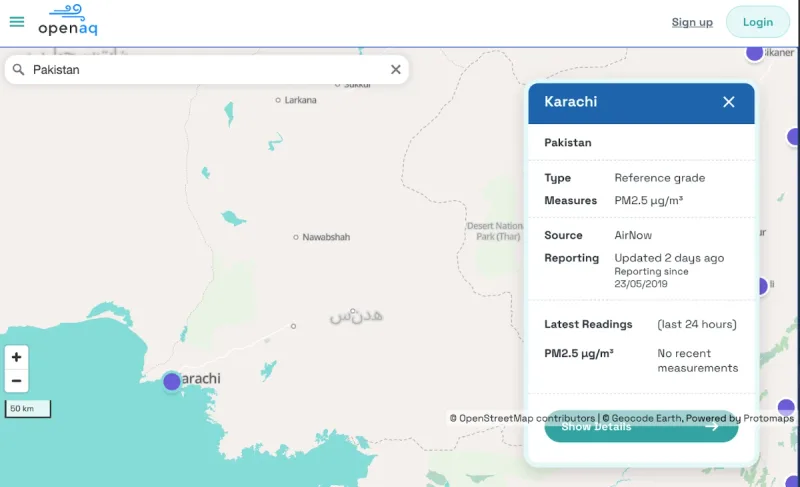Click Updated 2 days ago text
The width and height of the screenshot is (800, 487).
click(x=669, y=258)
